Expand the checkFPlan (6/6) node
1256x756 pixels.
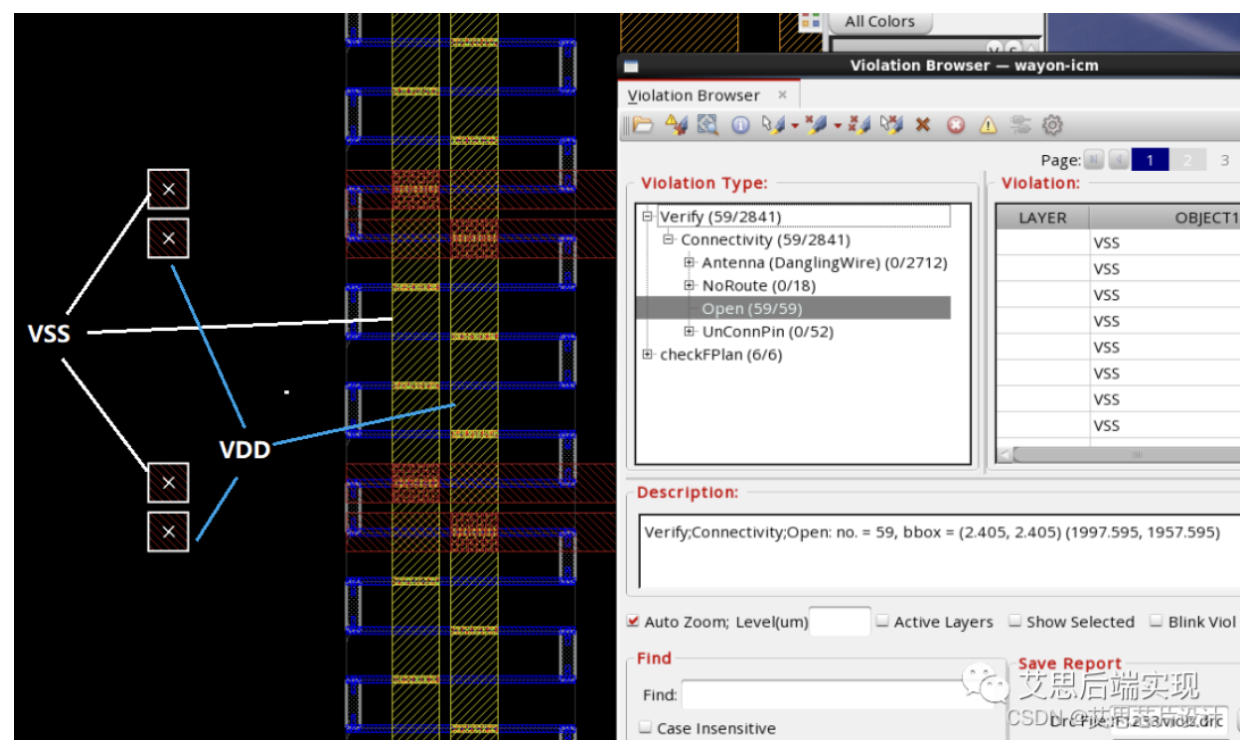[x=647, y=355]
